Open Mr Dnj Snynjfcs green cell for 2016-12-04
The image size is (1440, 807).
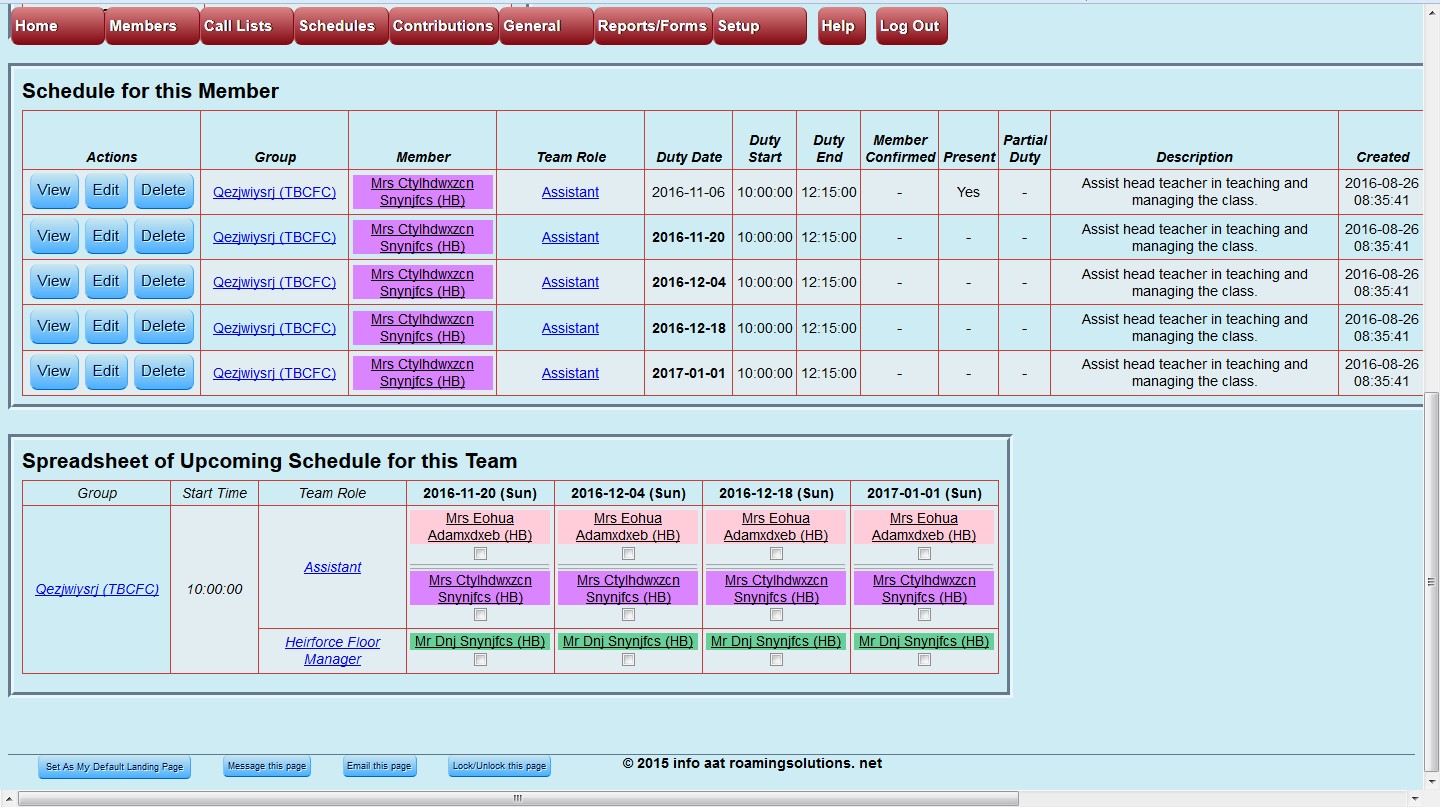[628, 641]
